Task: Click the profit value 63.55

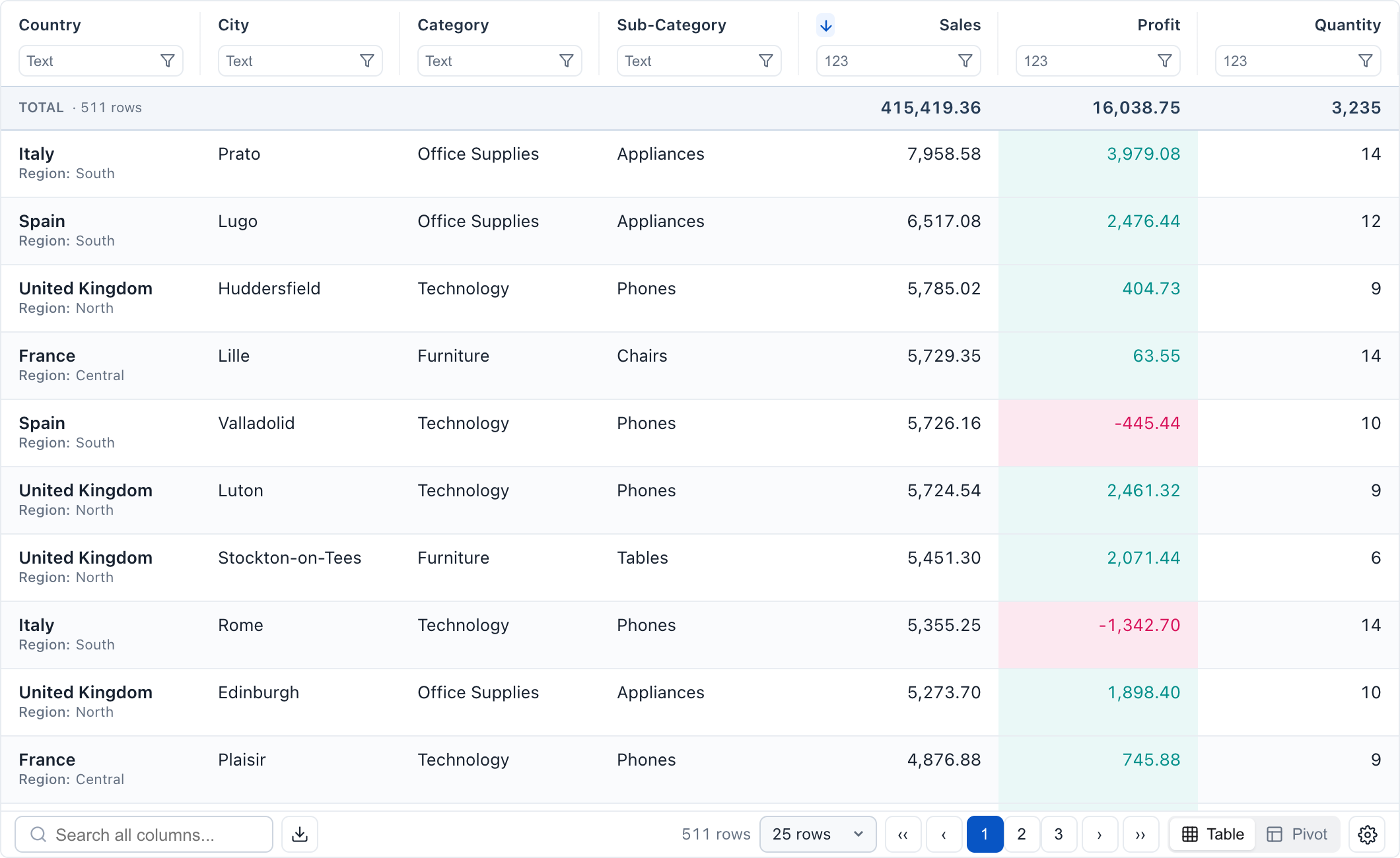Action: (x=1156, y=356)
